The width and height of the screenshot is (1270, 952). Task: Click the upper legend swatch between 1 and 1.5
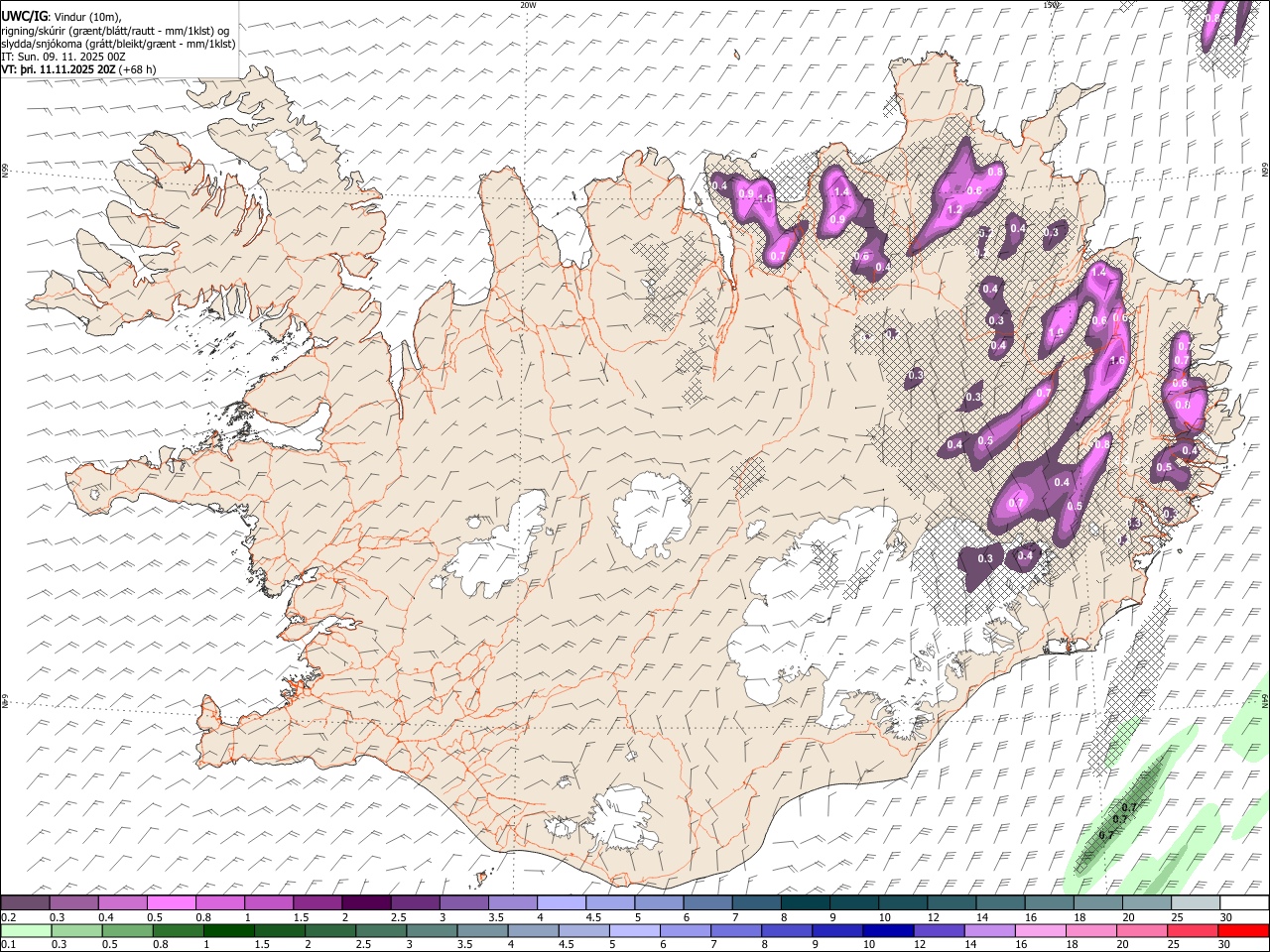tap(269, 903)
